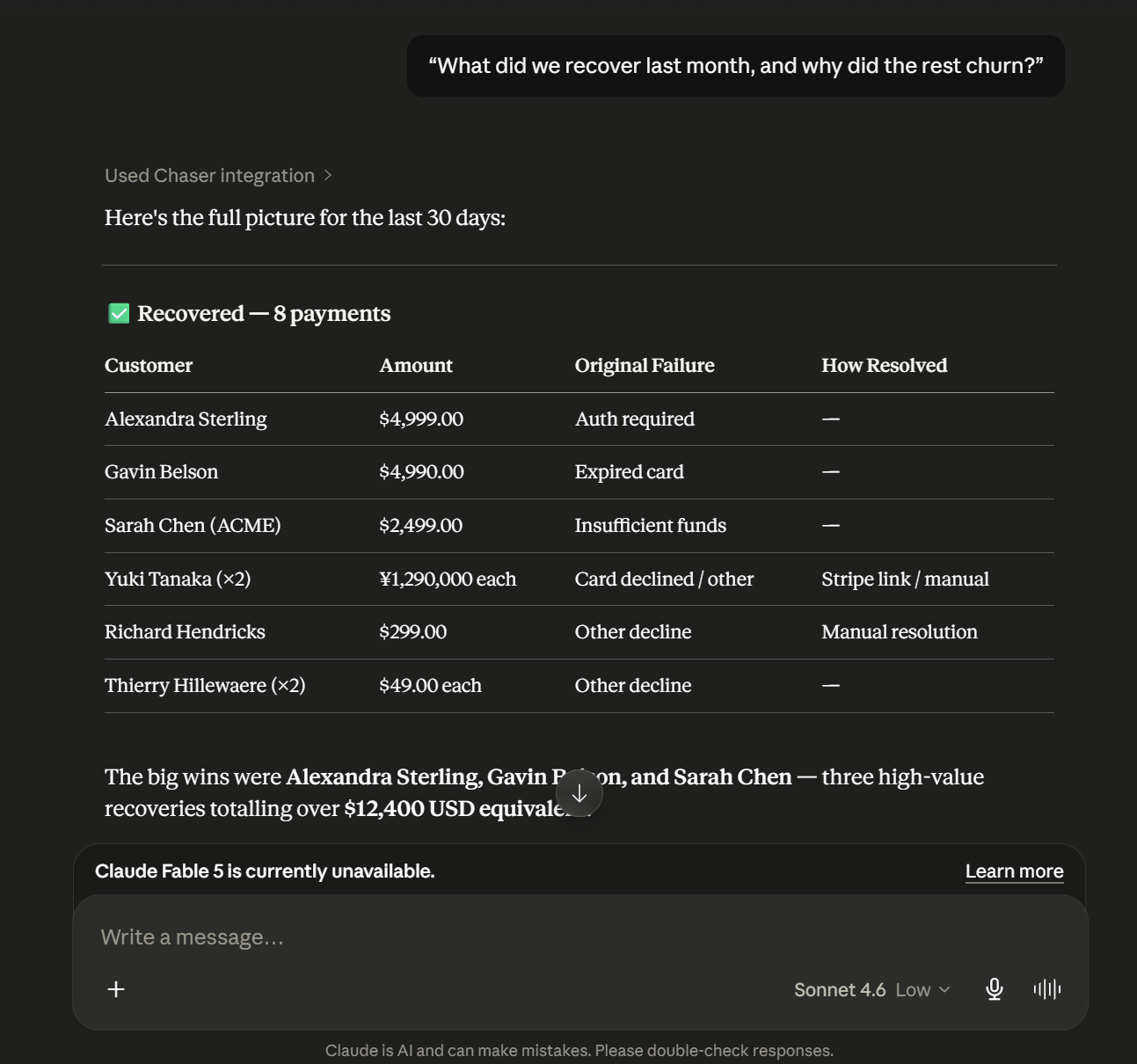This screenshot has width=1137, height=1064.
Task: Focus the Write a message input field
Action: point(580,937)
